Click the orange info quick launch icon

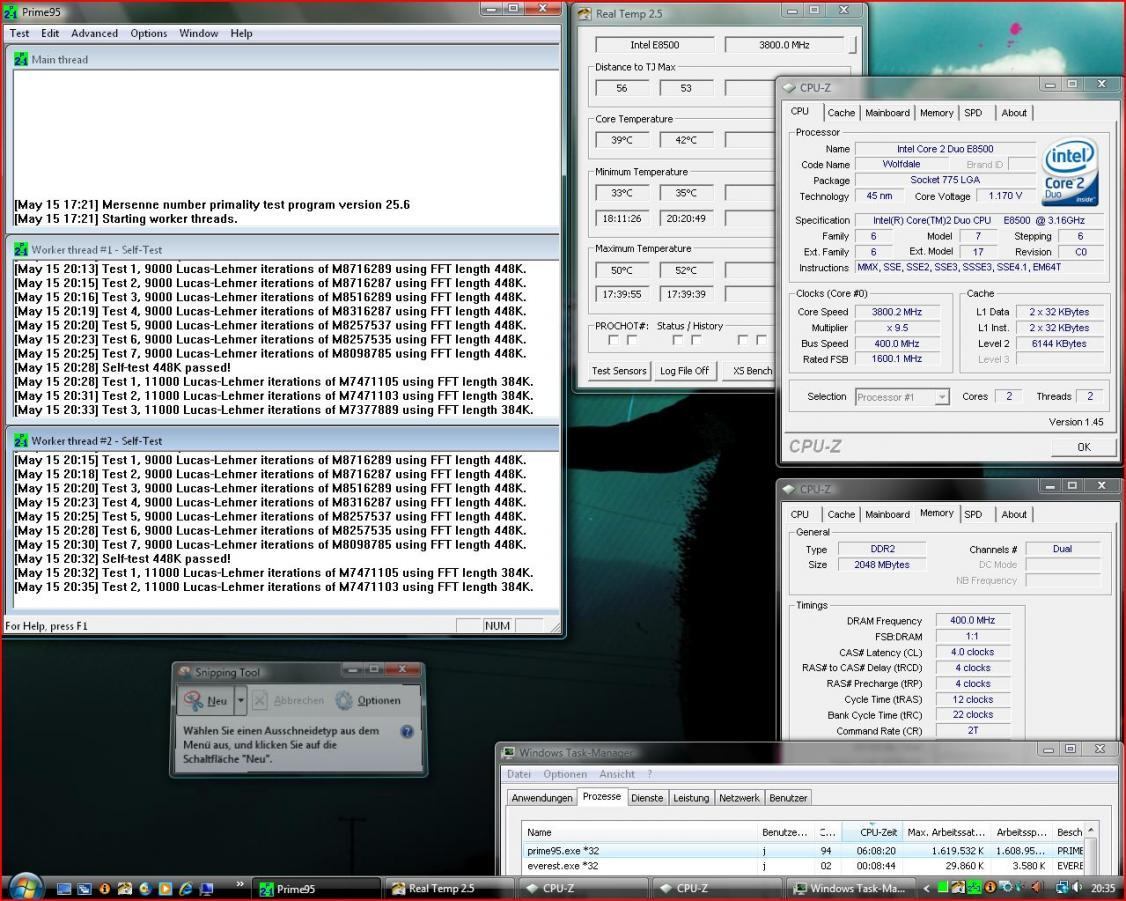[105, 888]
